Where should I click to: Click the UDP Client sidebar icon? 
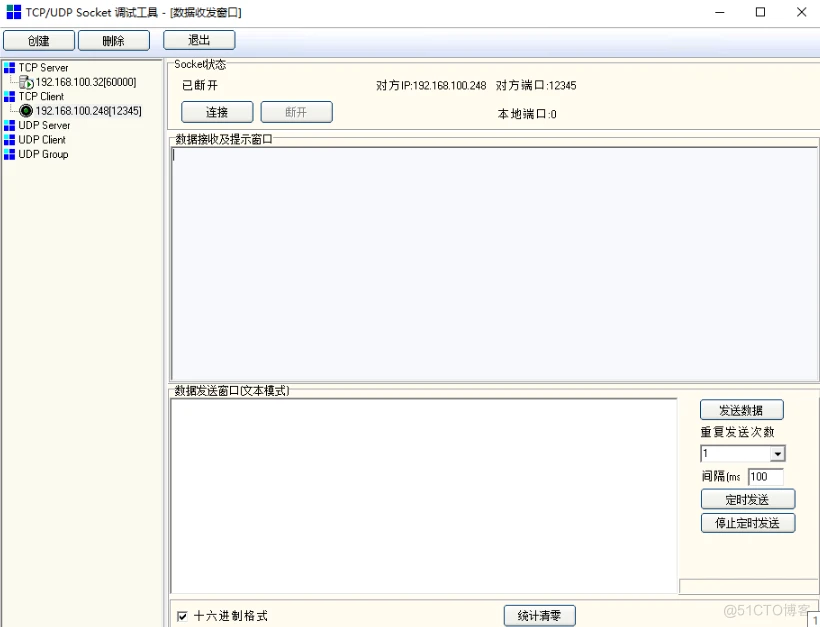(12, 140)
